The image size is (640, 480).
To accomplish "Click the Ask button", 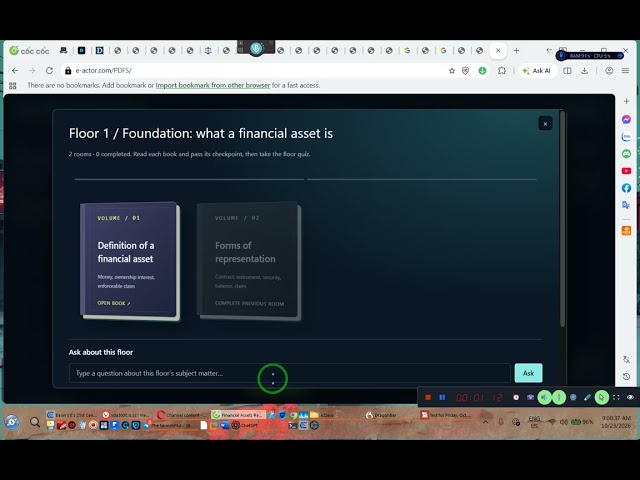I will [528, 373].
